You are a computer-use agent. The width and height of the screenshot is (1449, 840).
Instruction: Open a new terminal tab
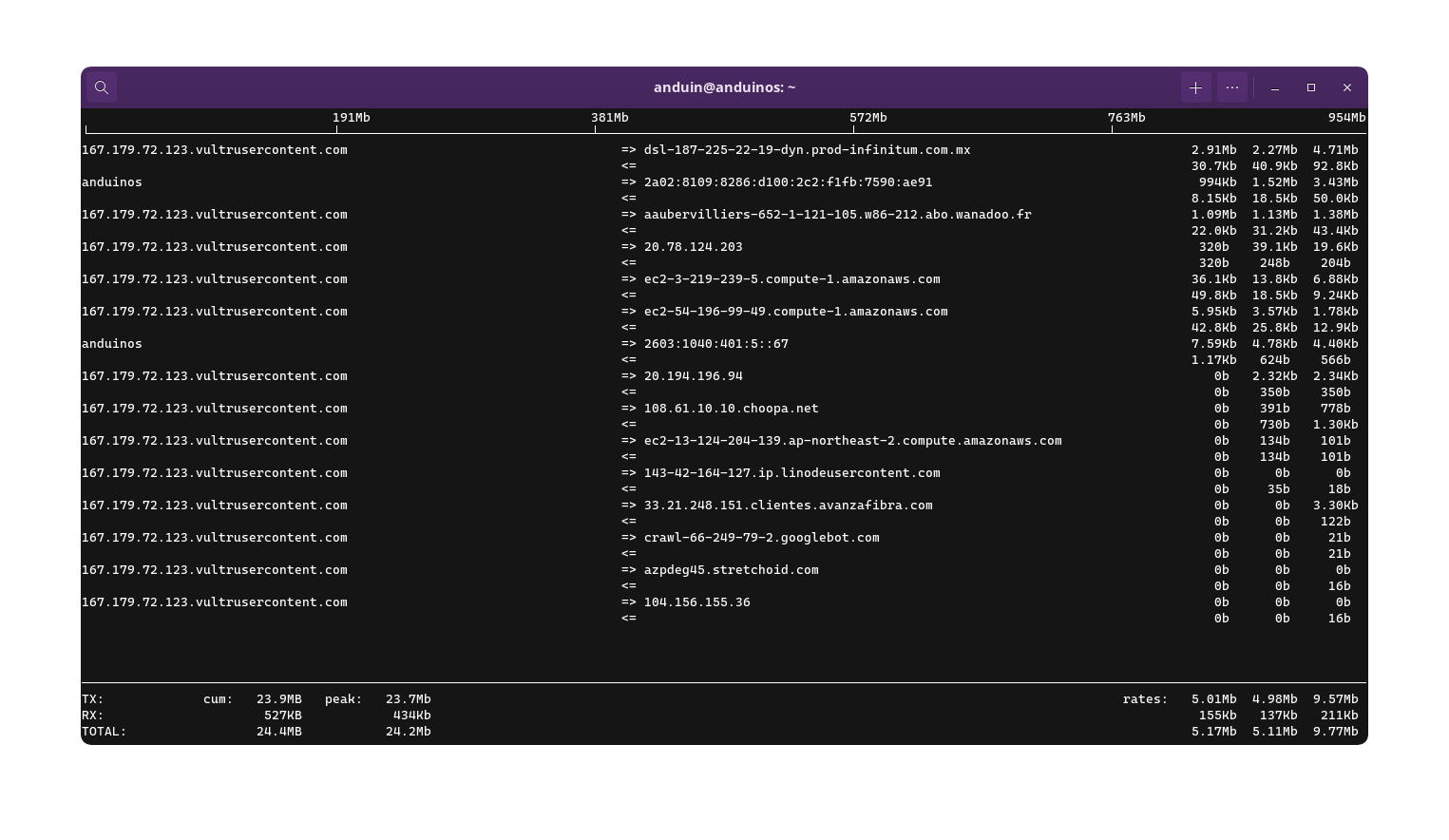(x=1195, y=87)
